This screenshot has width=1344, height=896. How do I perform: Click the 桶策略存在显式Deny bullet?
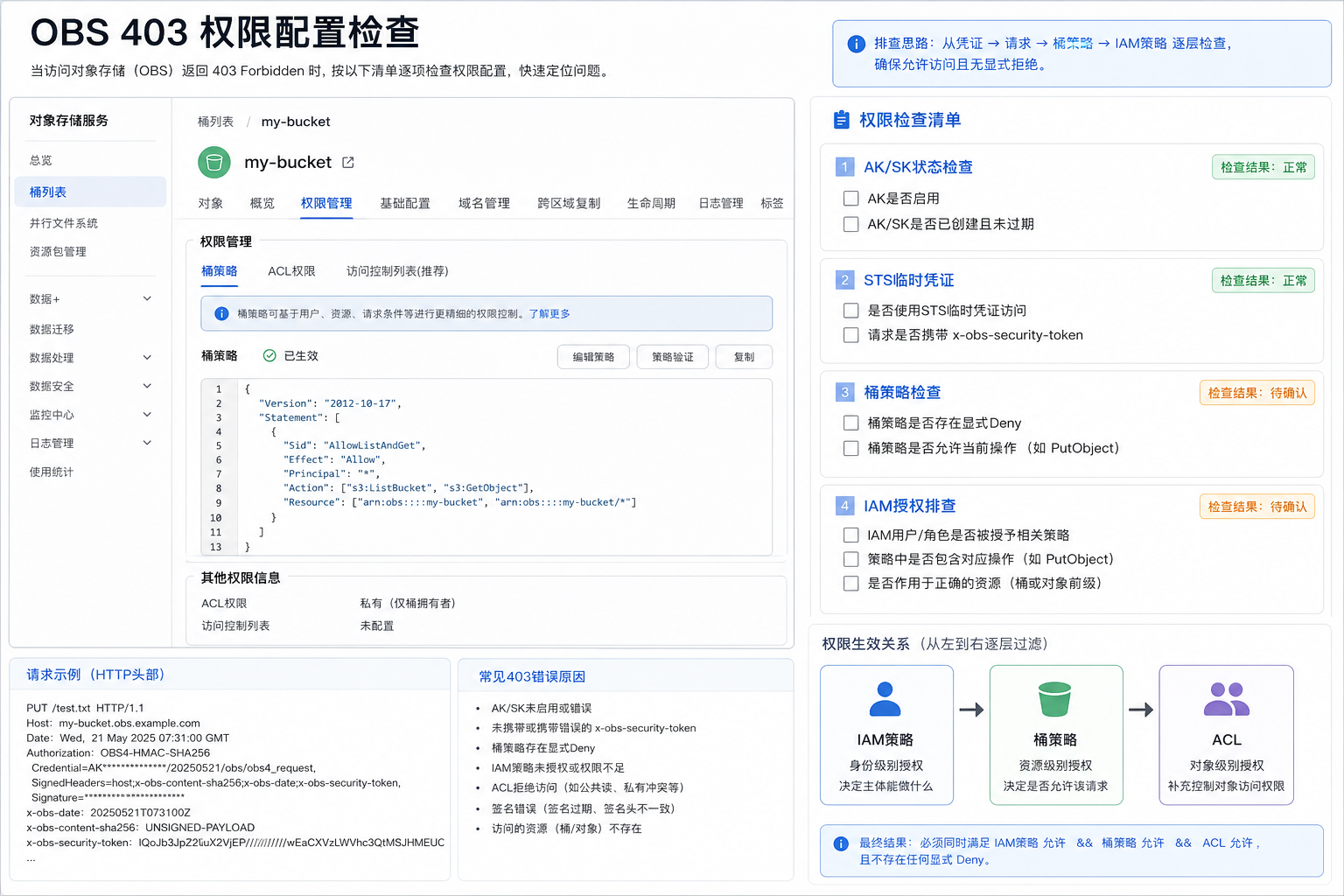542,748
